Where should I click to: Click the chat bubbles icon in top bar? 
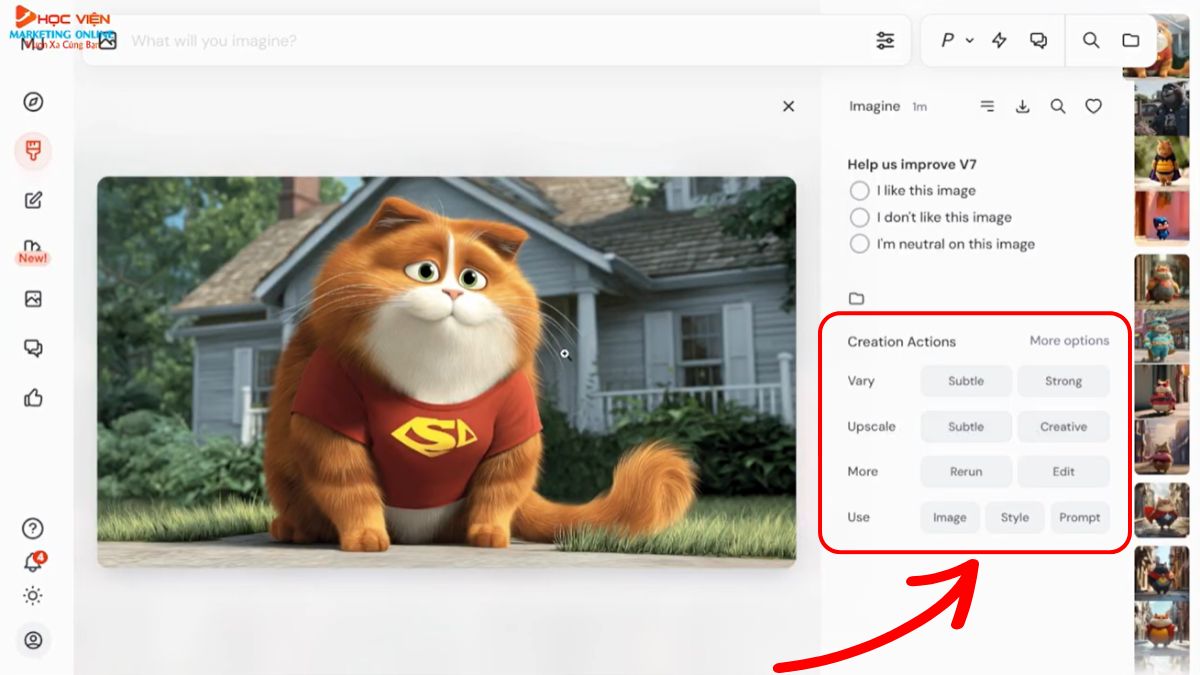(1039, 40)
